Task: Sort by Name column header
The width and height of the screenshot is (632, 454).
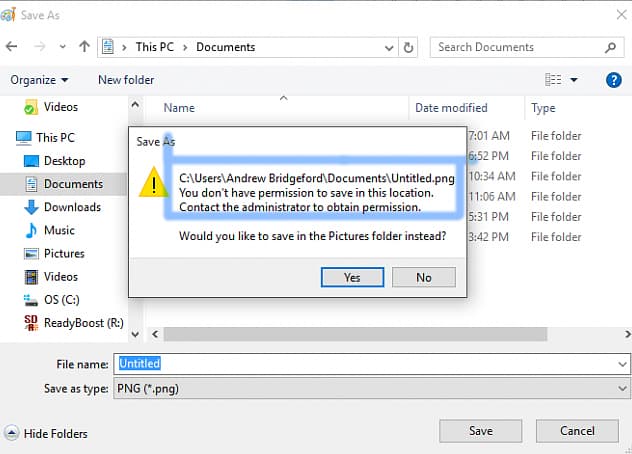Action: coord(179,108)
